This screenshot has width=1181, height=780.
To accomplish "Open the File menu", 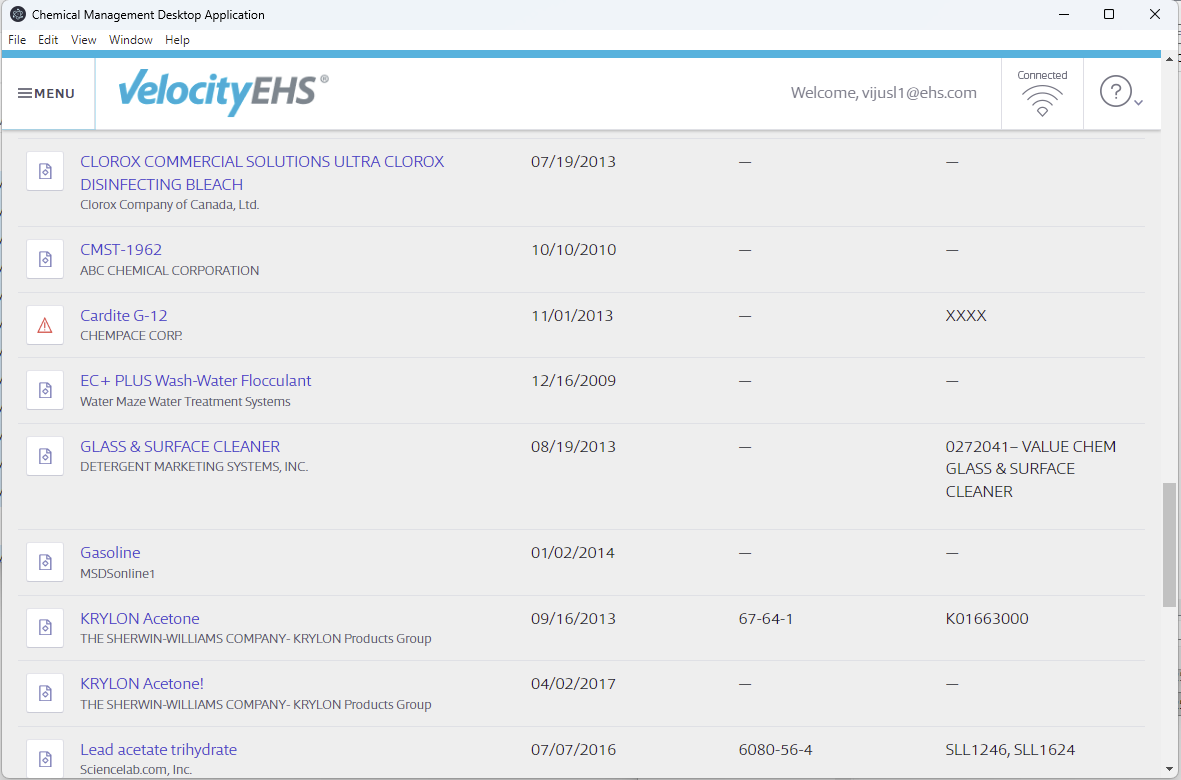I will 17,40.
